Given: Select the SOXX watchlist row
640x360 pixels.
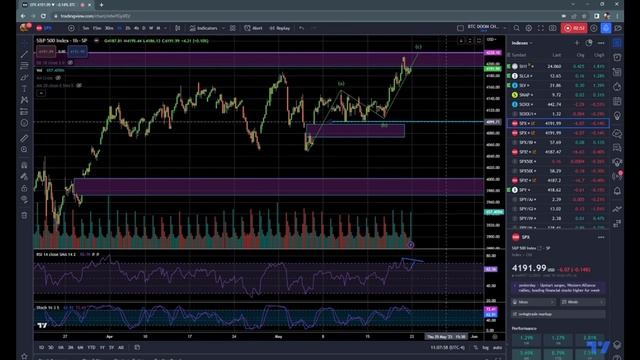Looking at the screenshot, I should pos(558,104).
